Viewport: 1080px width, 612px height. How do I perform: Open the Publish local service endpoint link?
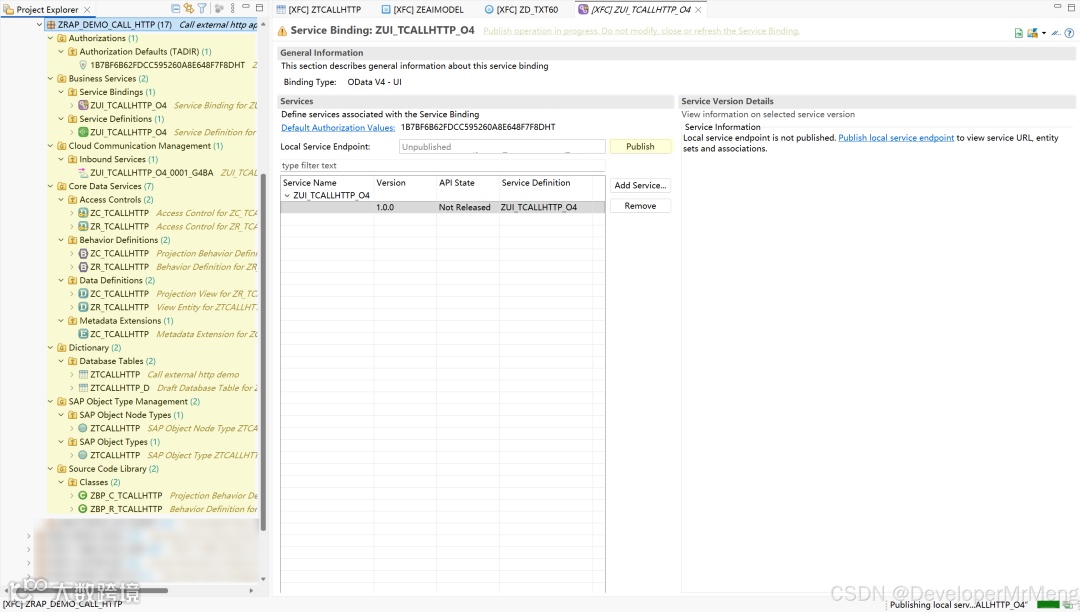click(x=896, y=138)
